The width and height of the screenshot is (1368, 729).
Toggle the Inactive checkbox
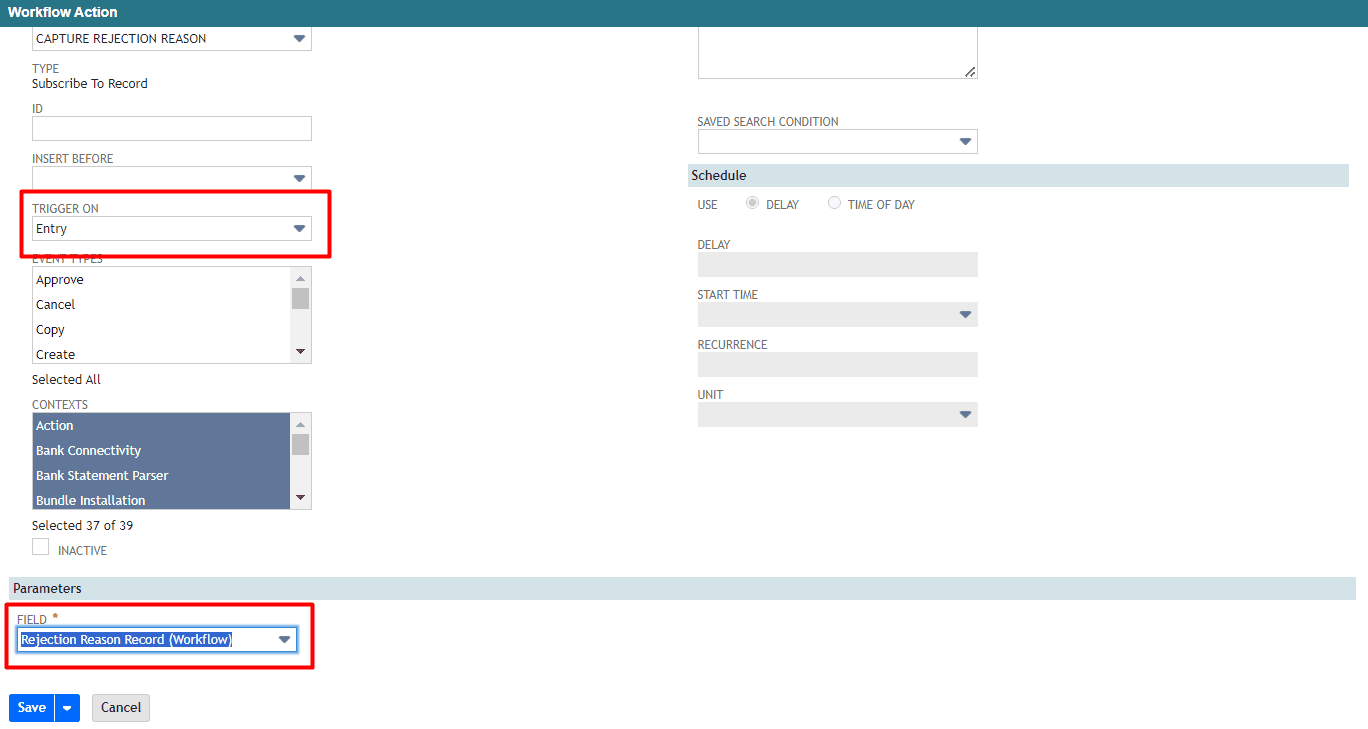41,547
